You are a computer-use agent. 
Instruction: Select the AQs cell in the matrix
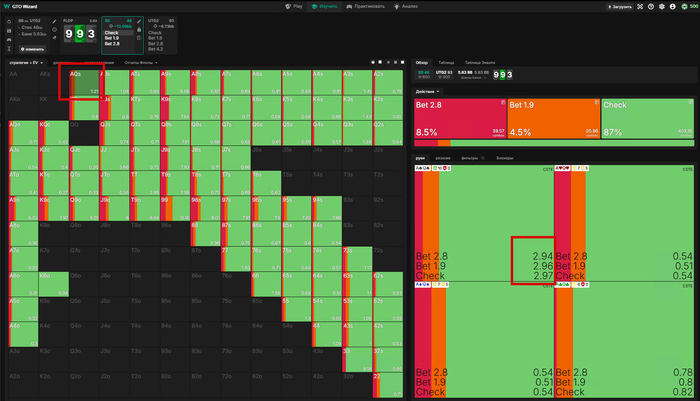coord(84,82)
